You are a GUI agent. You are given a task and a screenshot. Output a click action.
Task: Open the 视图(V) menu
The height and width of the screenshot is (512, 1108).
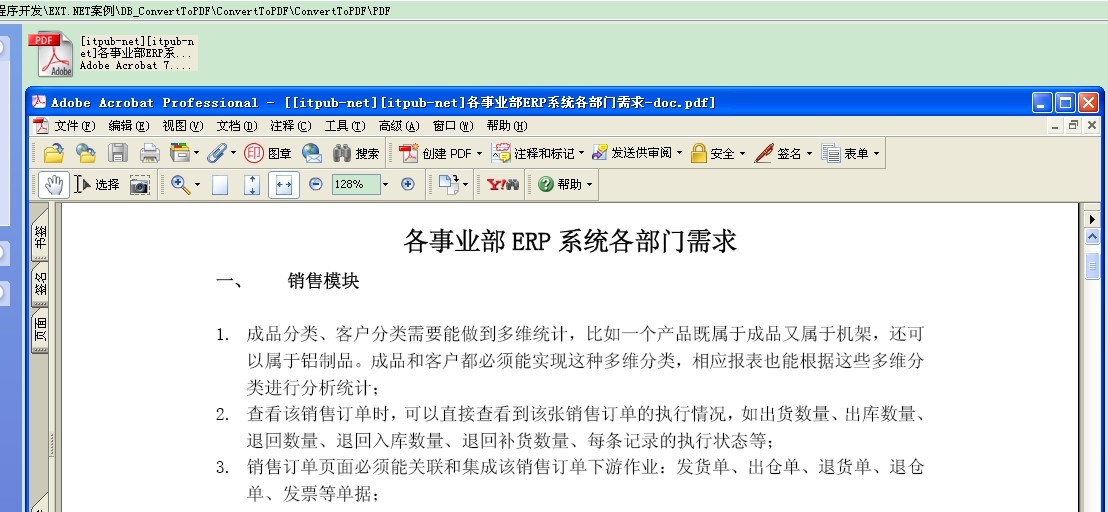click(x=182, y=126)
